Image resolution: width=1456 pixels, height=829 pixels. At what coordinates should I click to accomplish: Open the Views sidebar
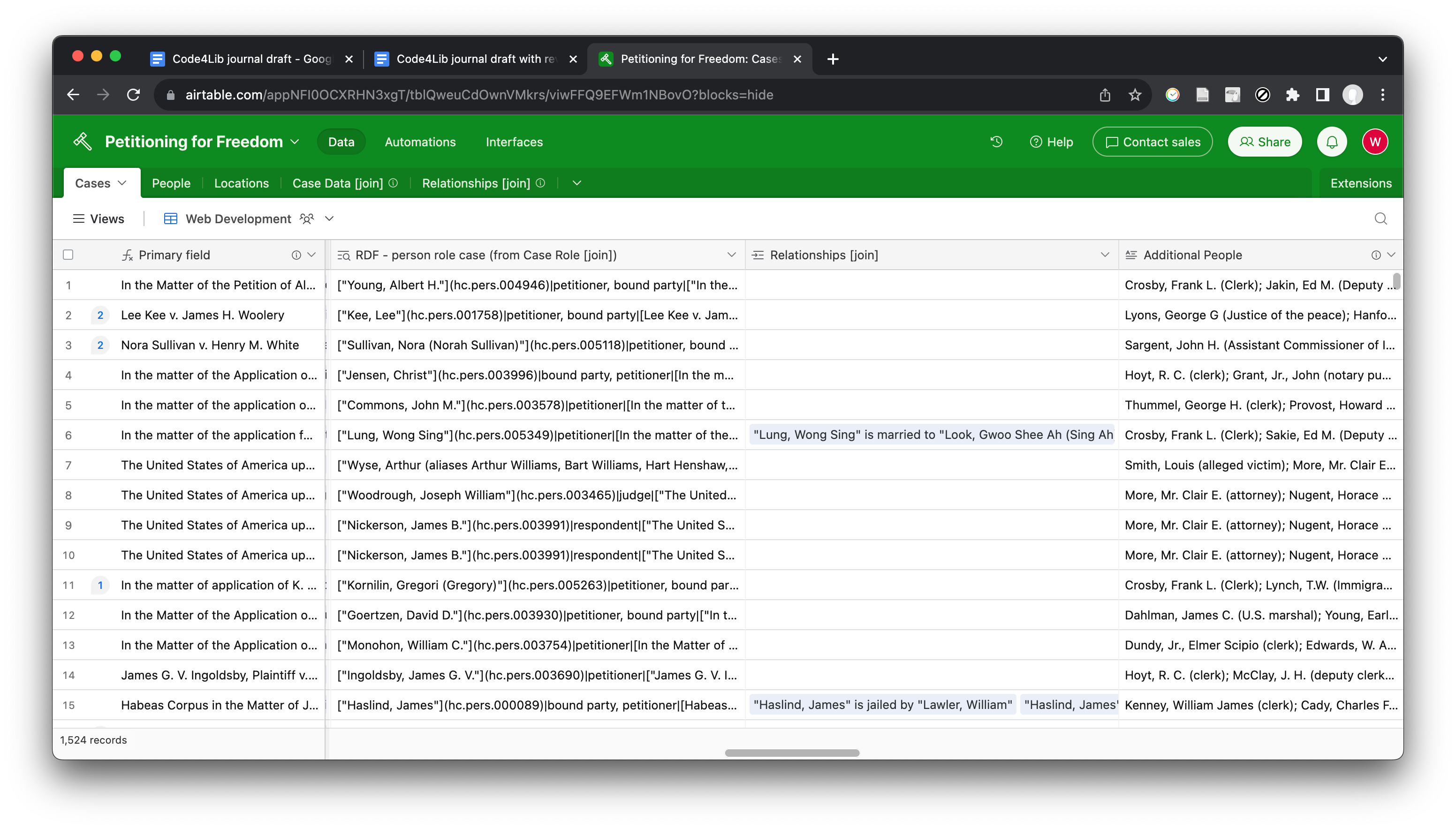[x=98, y=219]
